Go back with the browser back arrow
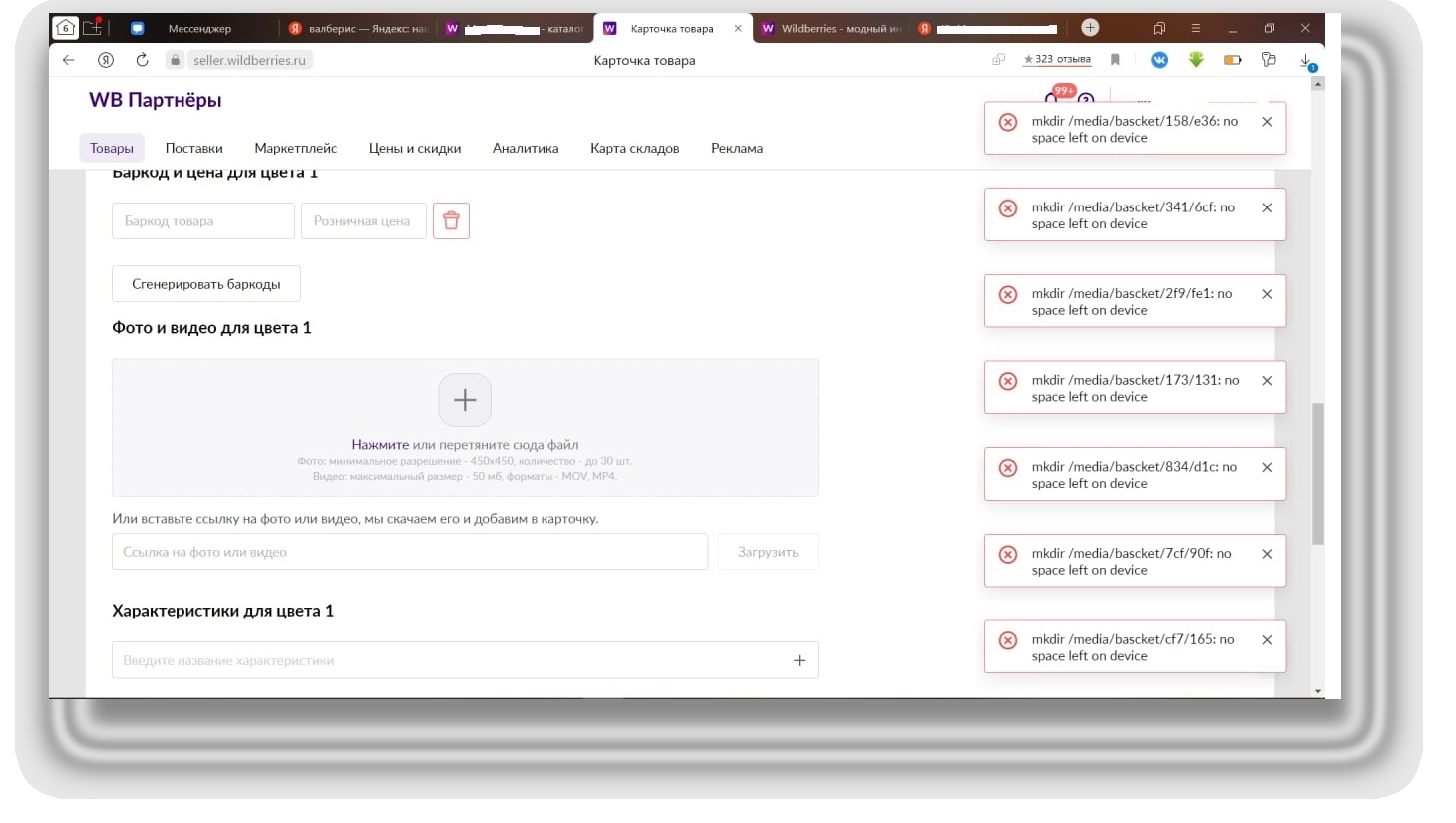The height and width of the screenshot is (823, 1456). click(x=68, y=60)
